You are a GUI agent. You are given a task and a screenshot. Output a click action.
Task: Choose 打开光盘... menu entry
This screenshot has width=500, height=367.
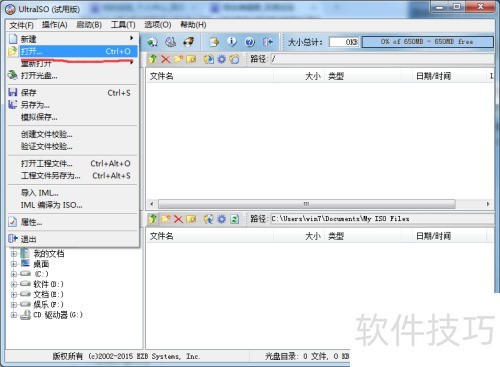pyautogui.click(x=73, y=76)
